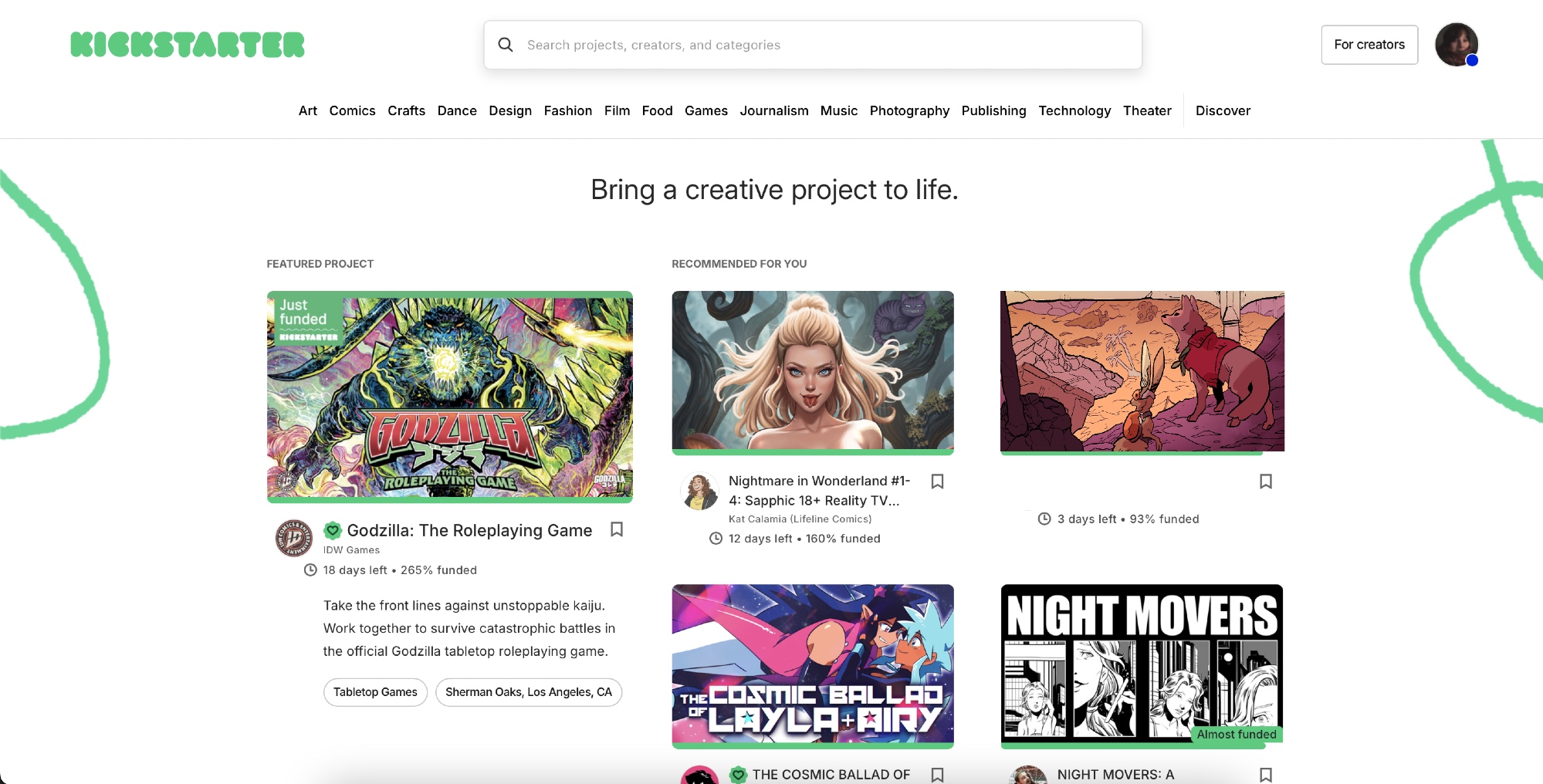Click the Project We Love badge on Godzilla
The width and height of the screenshot is (1543, 784).
click(x=333, y=531)
